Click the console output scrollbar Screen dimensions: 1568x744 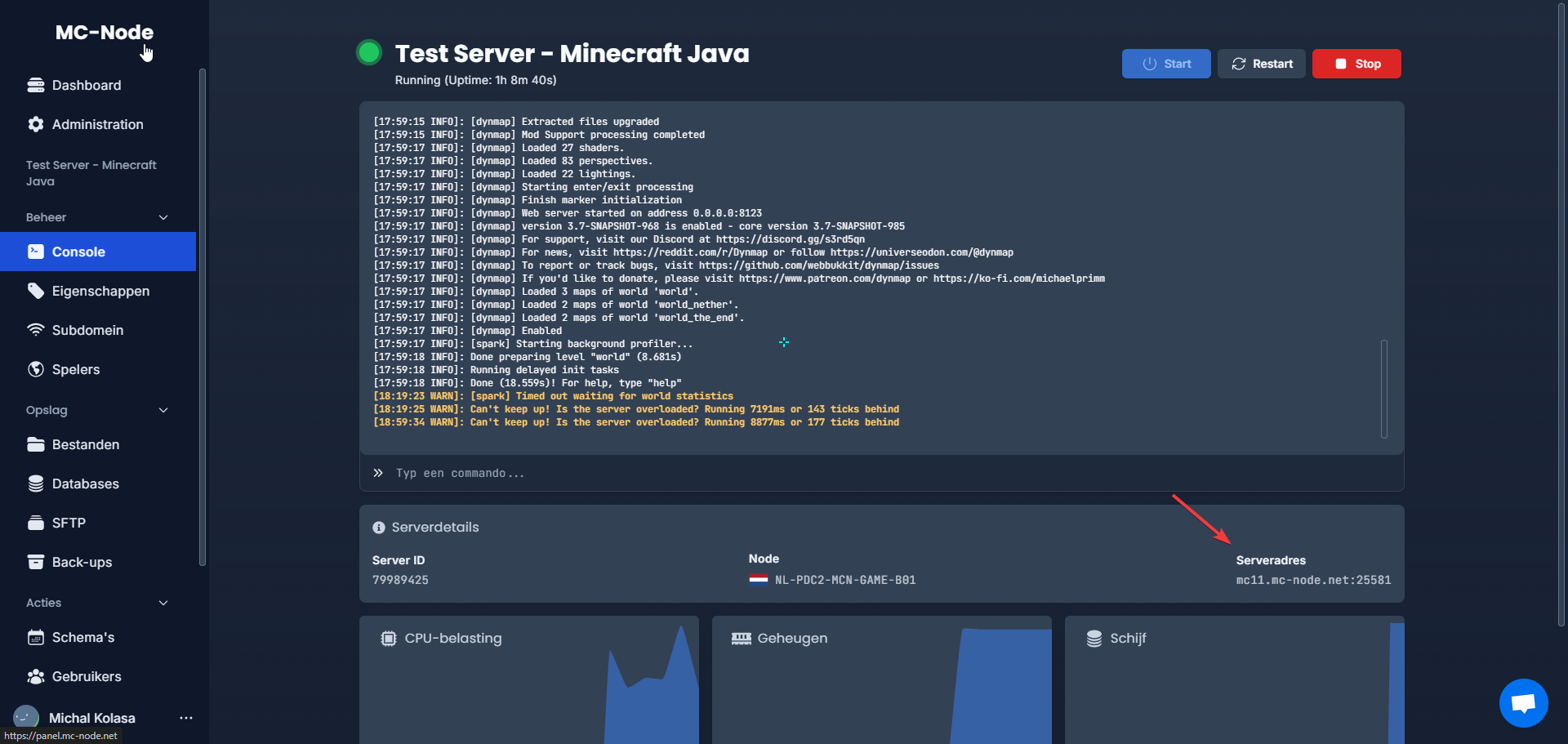click(x=1384, y=389)
